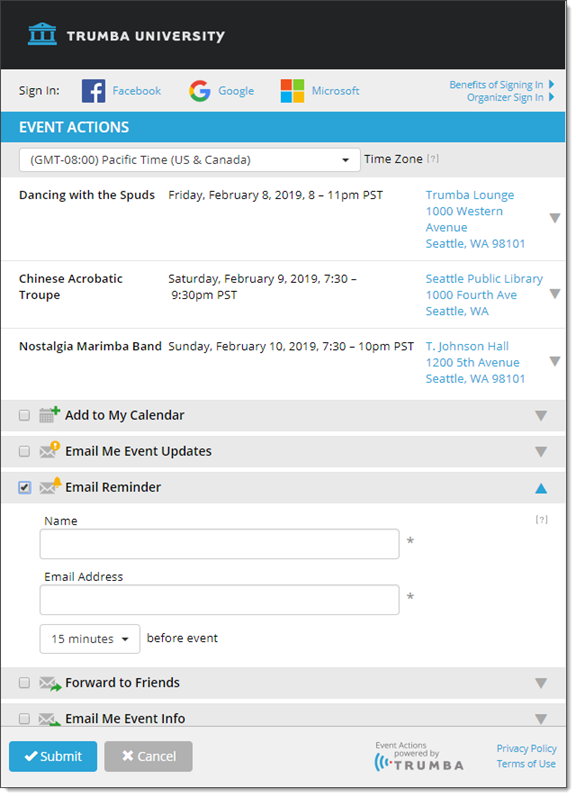
Task: Check the Email Me Event Info checkbox
Action: 24,719
